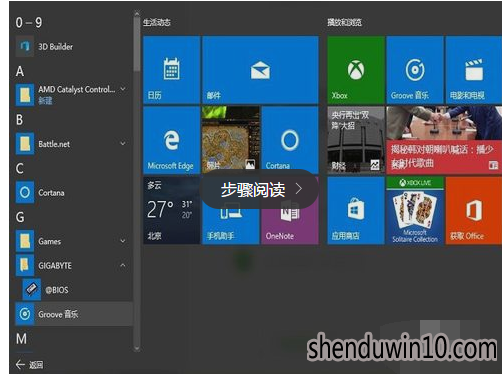The image size is (502, 374).
Task: Open the @BIOS utility icon
Action: (32, 289)
